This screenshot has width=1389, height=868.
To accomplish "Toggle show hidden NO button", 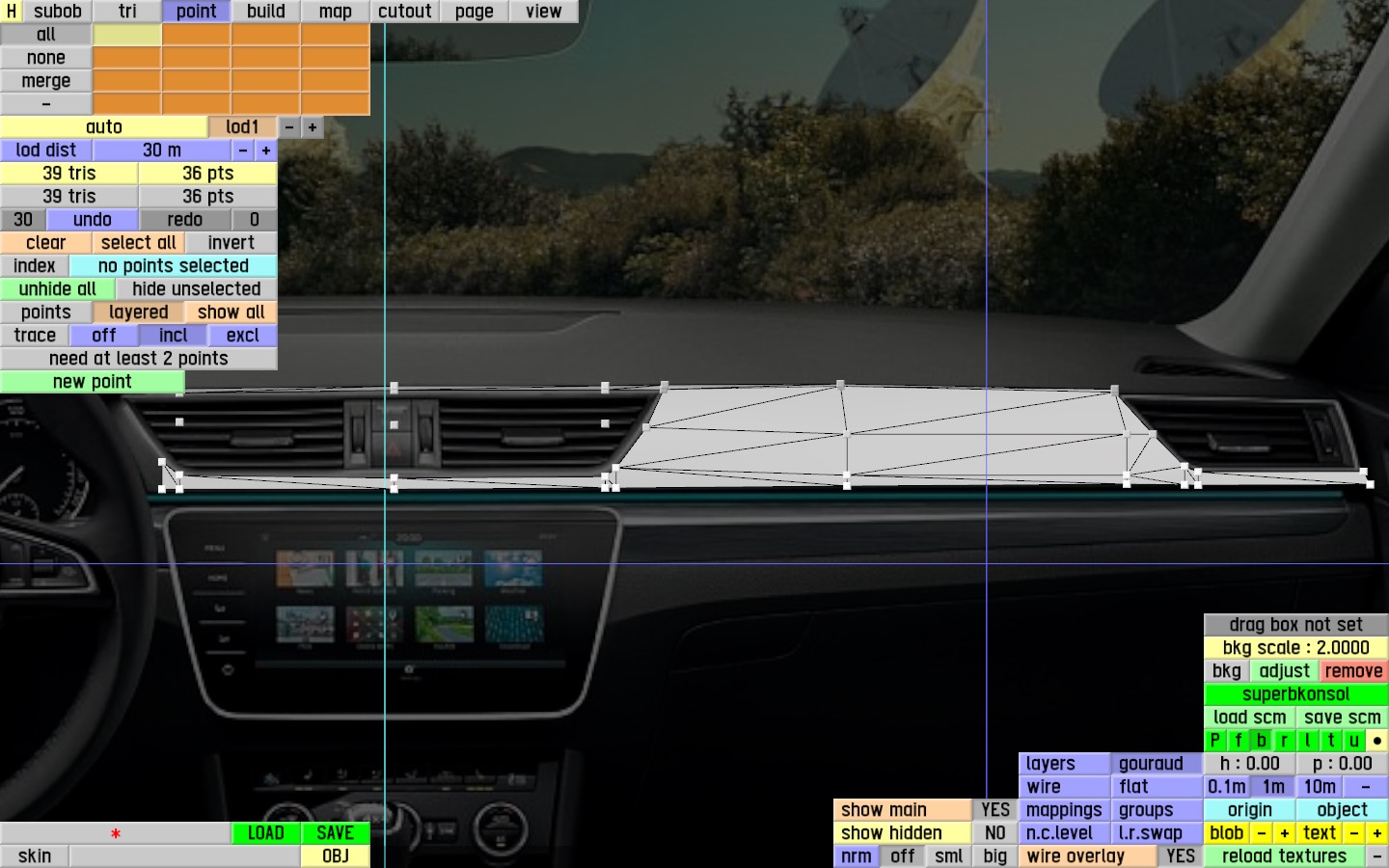I will pos(995,833).
